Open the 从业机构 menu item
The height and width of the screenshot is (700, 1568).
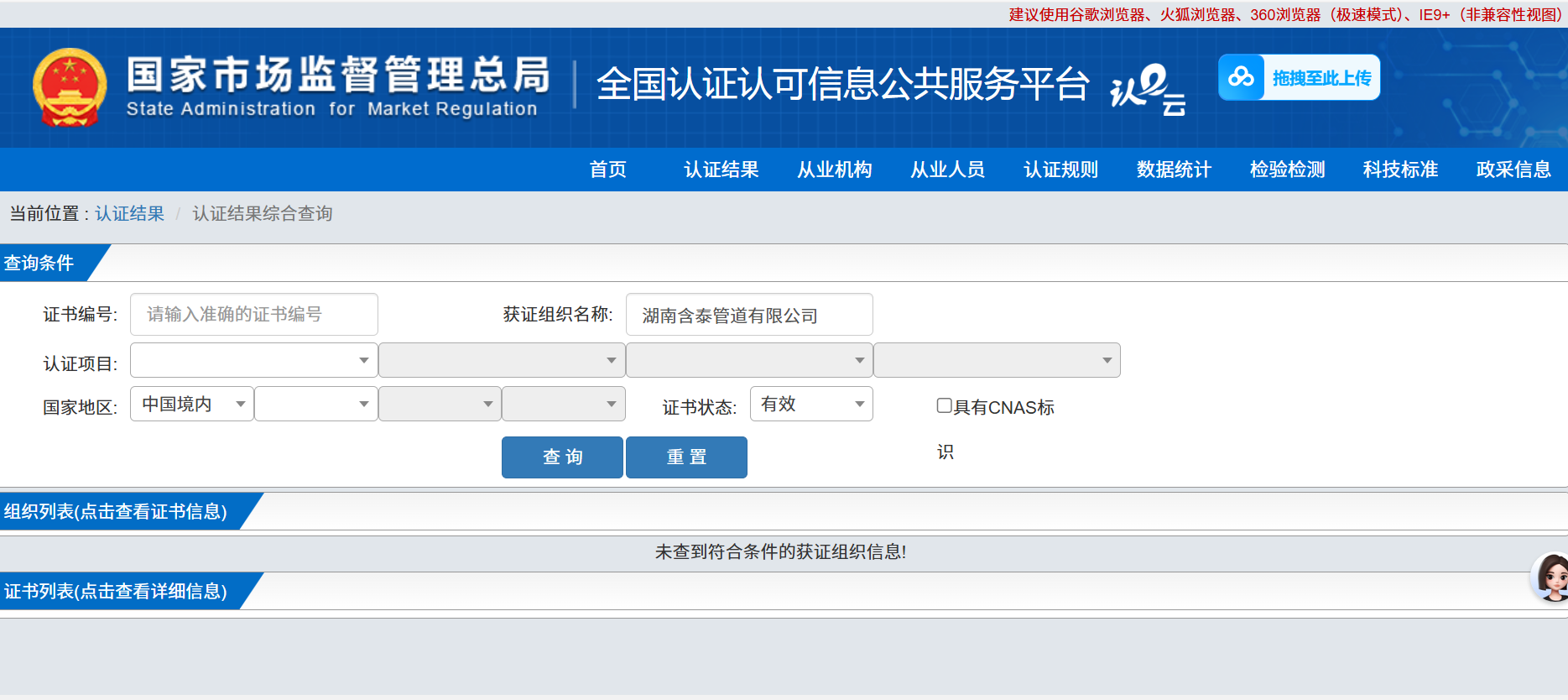tap(835, 170)
